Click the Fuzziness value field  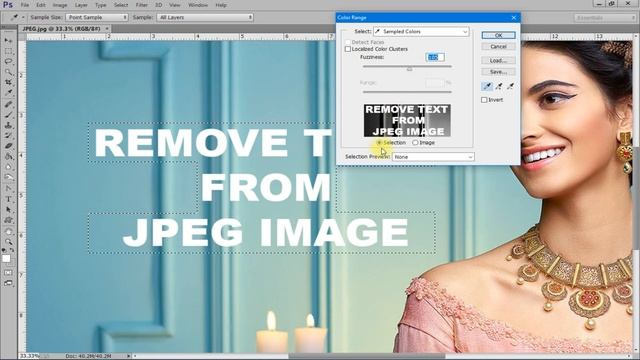coord(435,57)
